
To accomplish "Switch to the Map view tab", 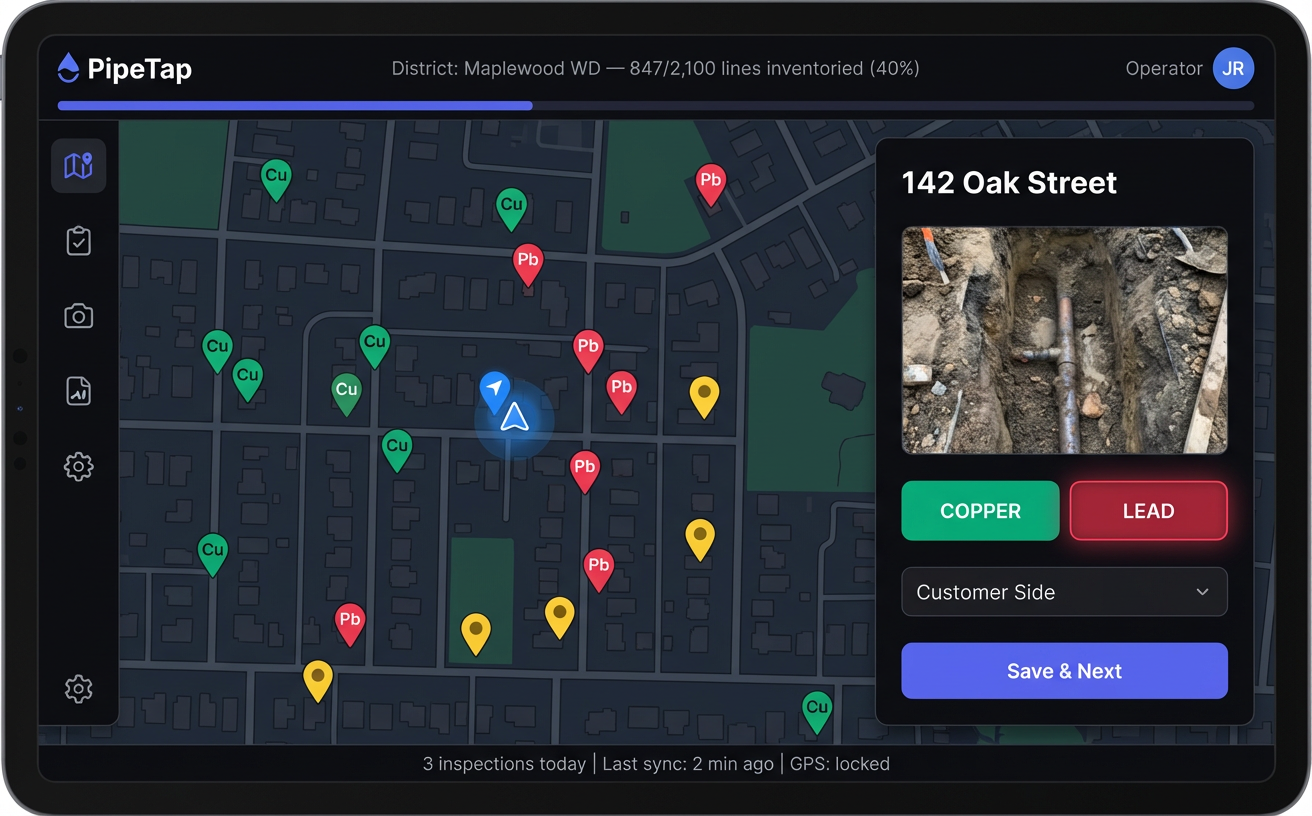I will (x=78, y=165).
